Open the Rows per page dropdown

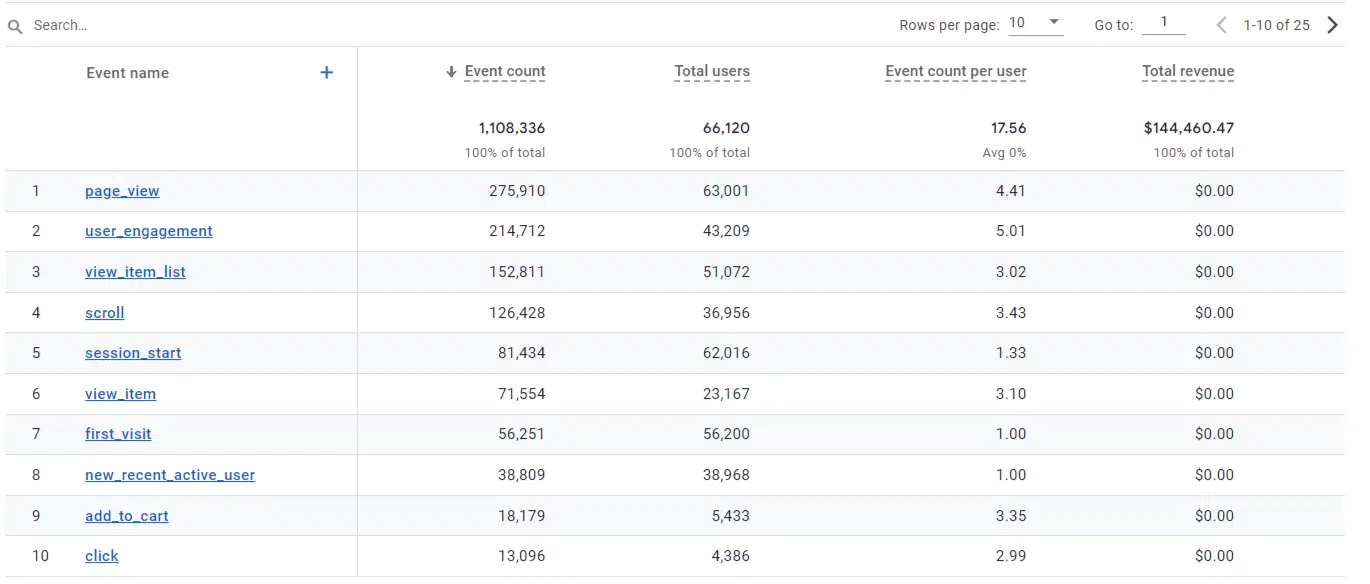[x=1036, y=24]
